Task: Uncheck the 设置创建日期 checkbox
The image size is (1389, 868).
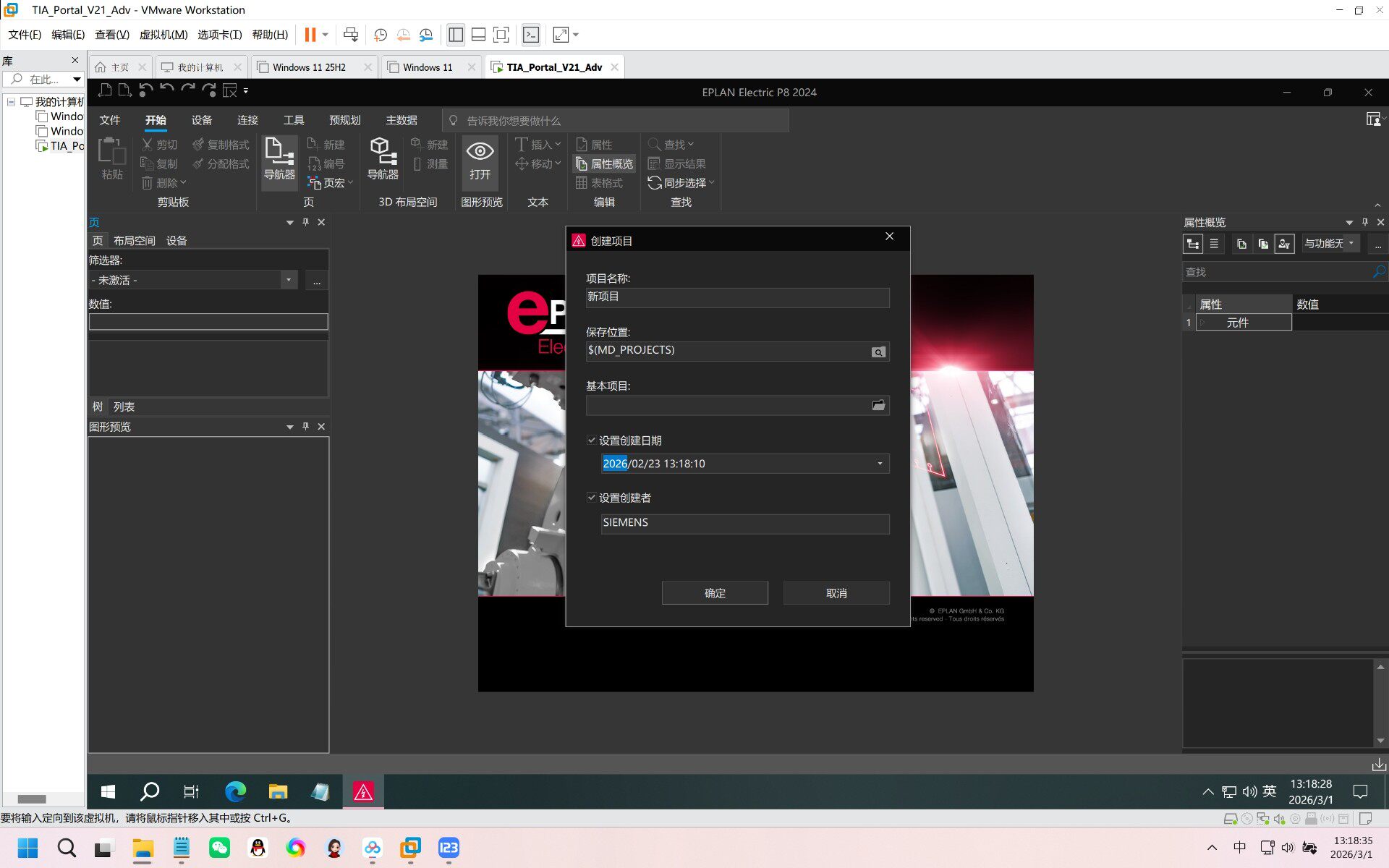Action: pyautogui.click(x=592, y=441)
